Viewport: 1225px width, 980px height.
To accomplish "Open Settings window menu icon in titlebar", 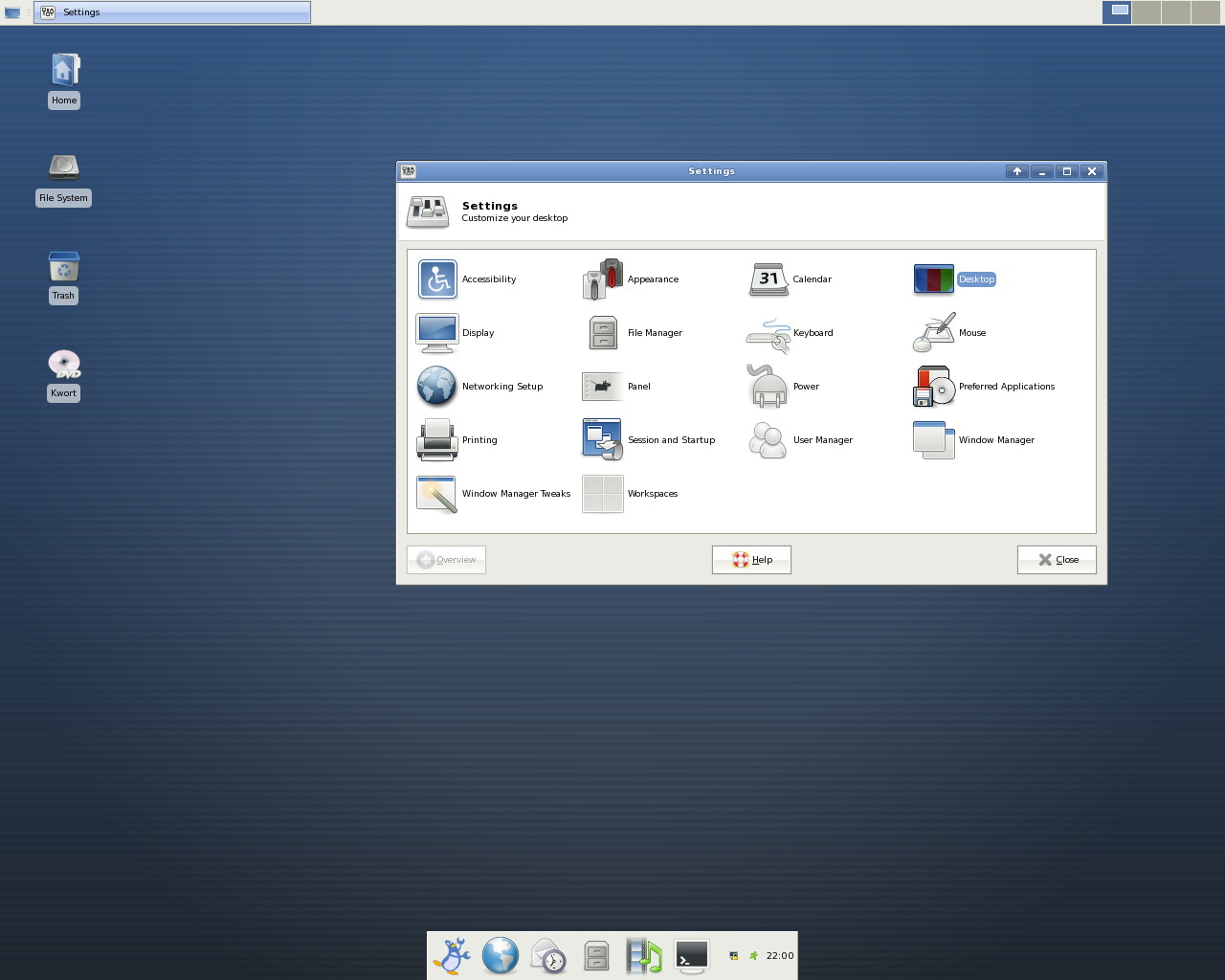I will click(x=409, y=171).
